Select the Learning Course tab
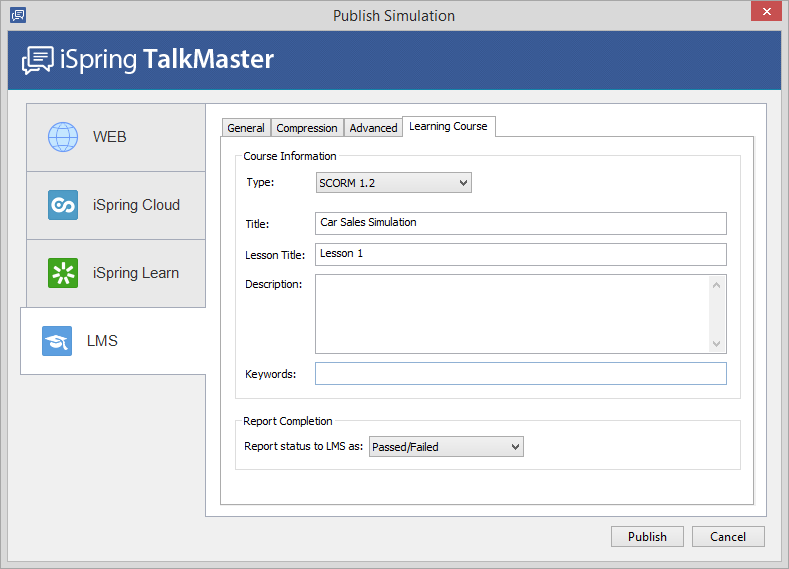The width and height of the screenshot is (789, 569). (448, 126)
